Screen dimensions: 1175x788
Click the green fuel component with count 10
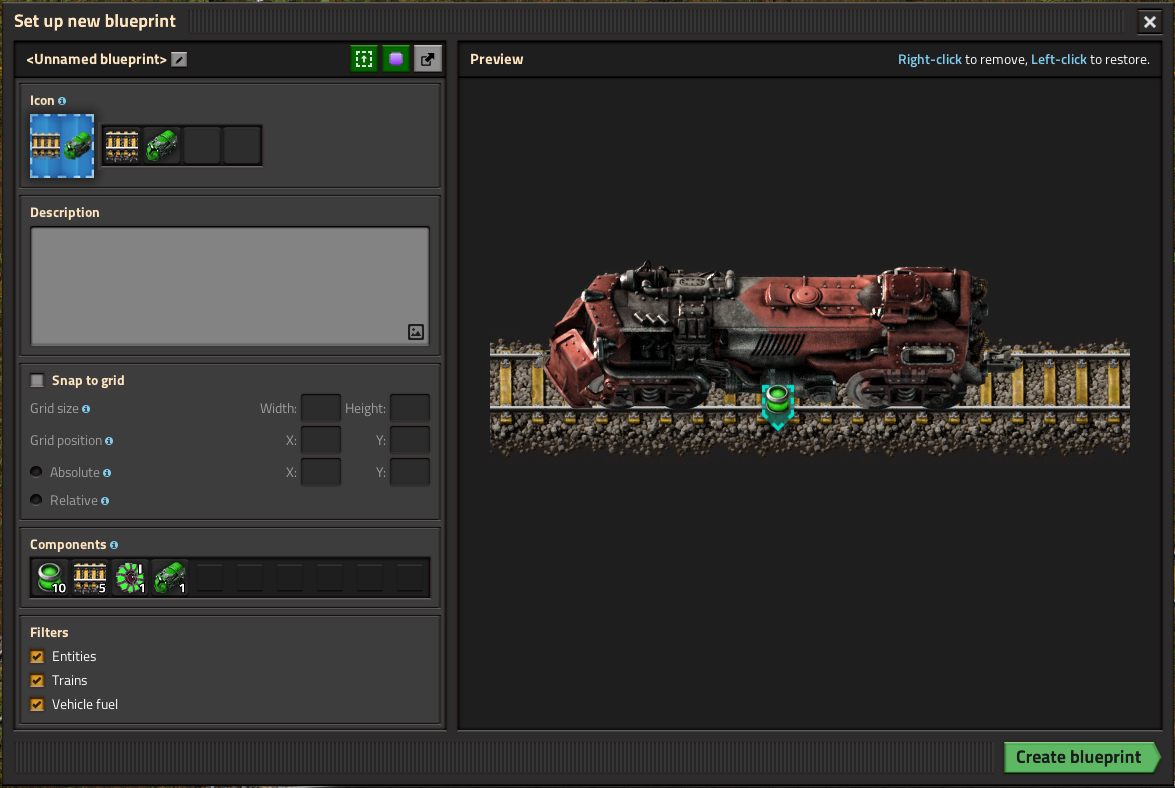(x=51, y=578)
